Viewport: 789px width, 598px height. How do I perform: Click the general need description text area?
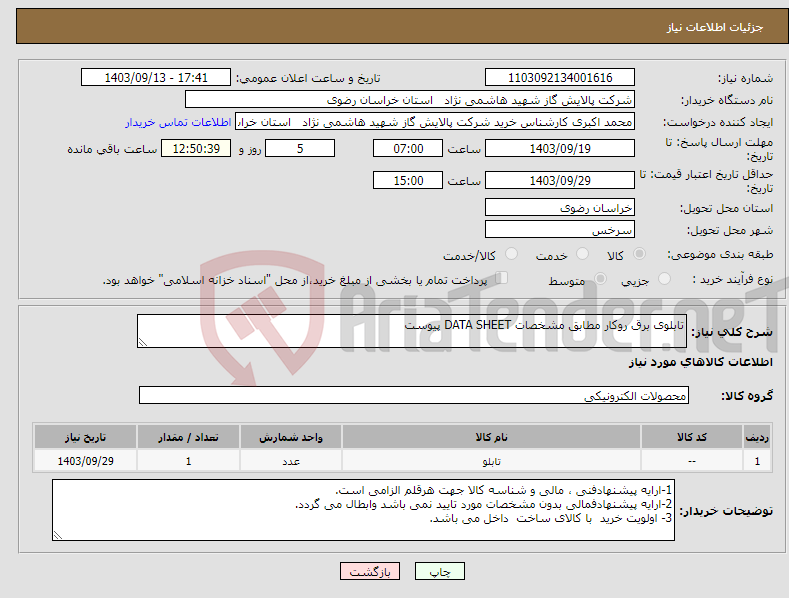pyautogui.click(x=412, y=331)
